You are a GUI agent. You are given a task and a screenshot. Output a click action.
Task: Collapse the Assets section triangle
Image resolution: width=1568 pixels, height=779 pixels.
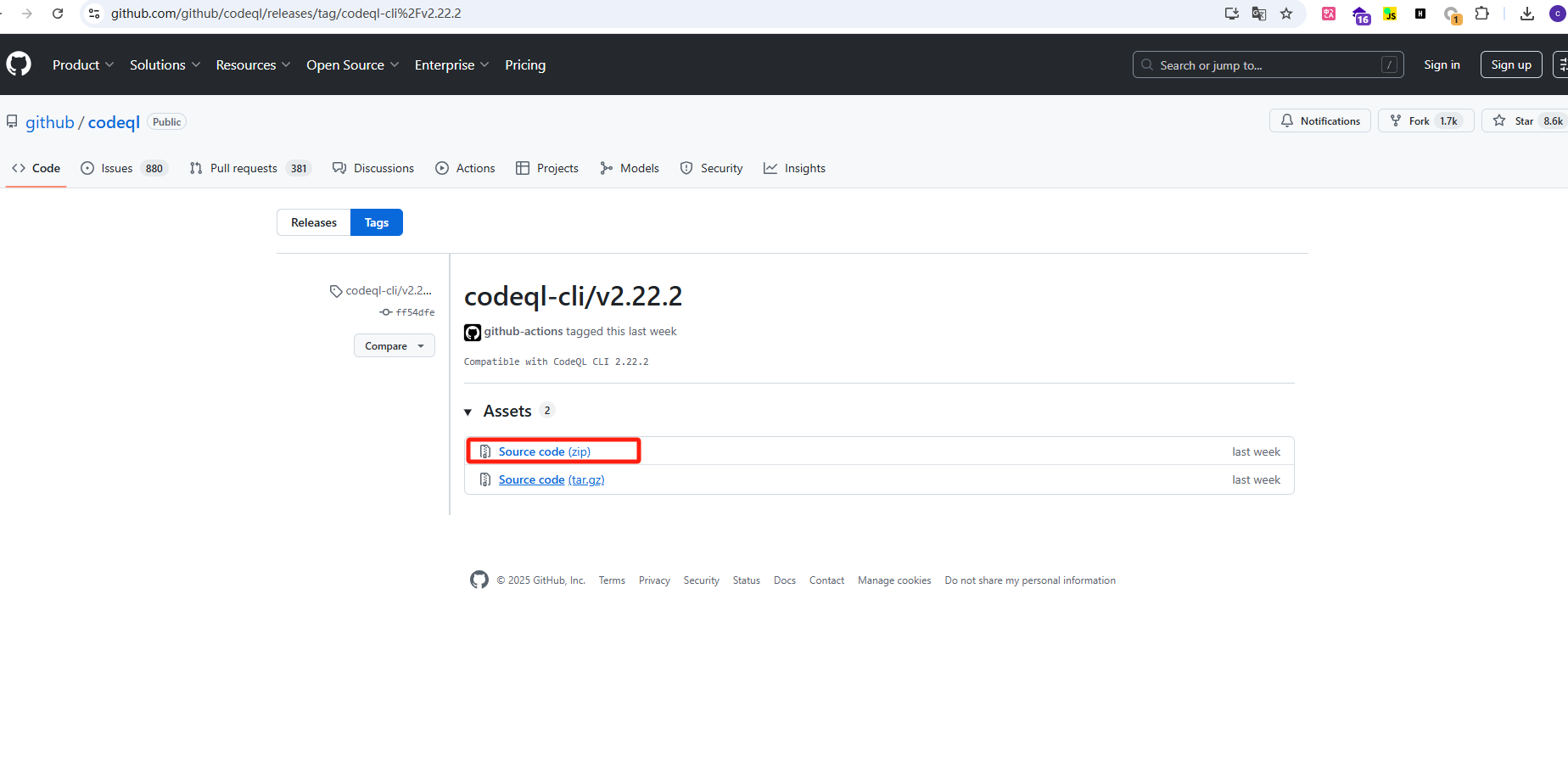[468, 412]
